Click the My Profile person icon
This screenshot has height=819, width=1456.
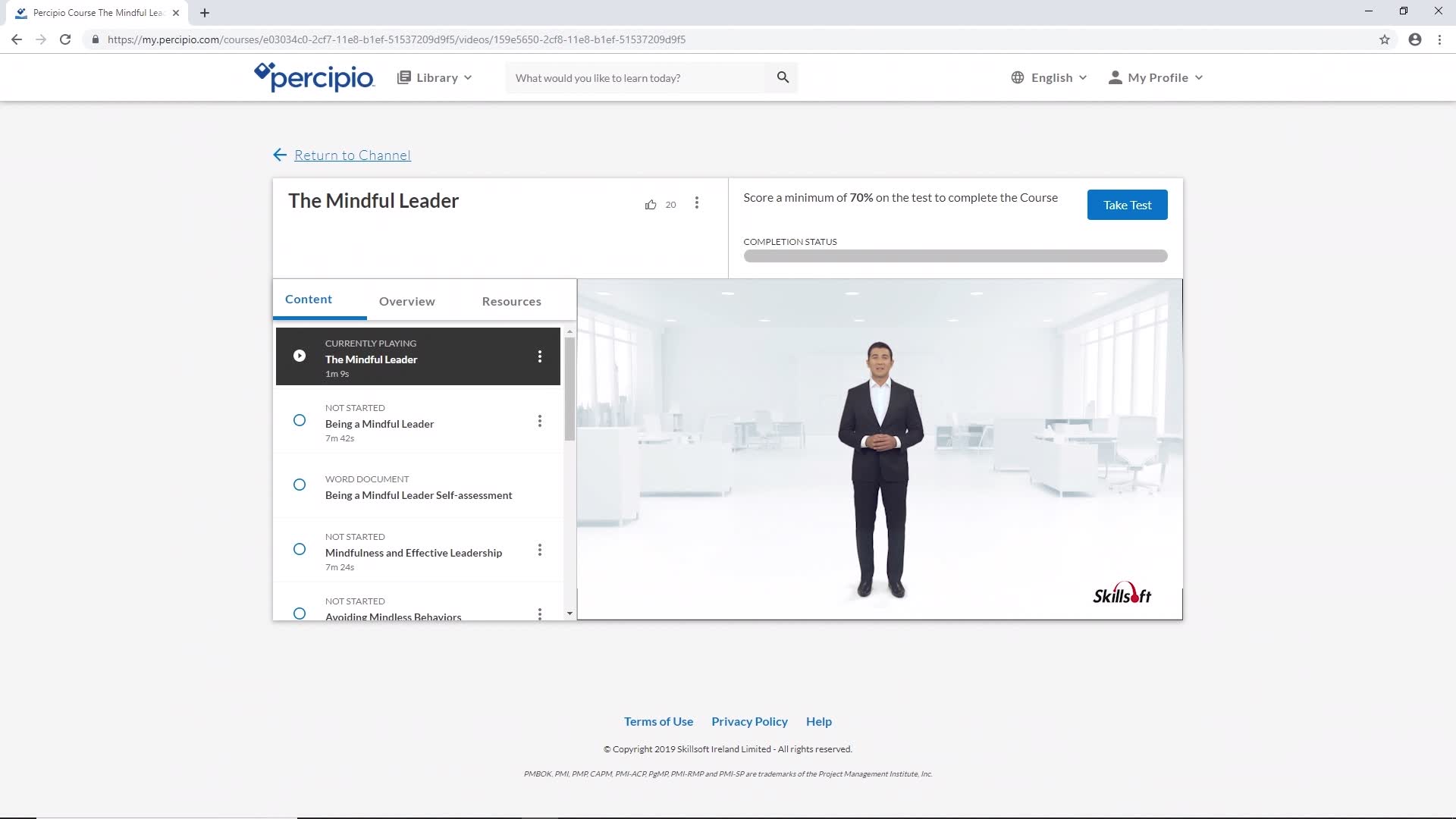click(x=1115, y=77)
